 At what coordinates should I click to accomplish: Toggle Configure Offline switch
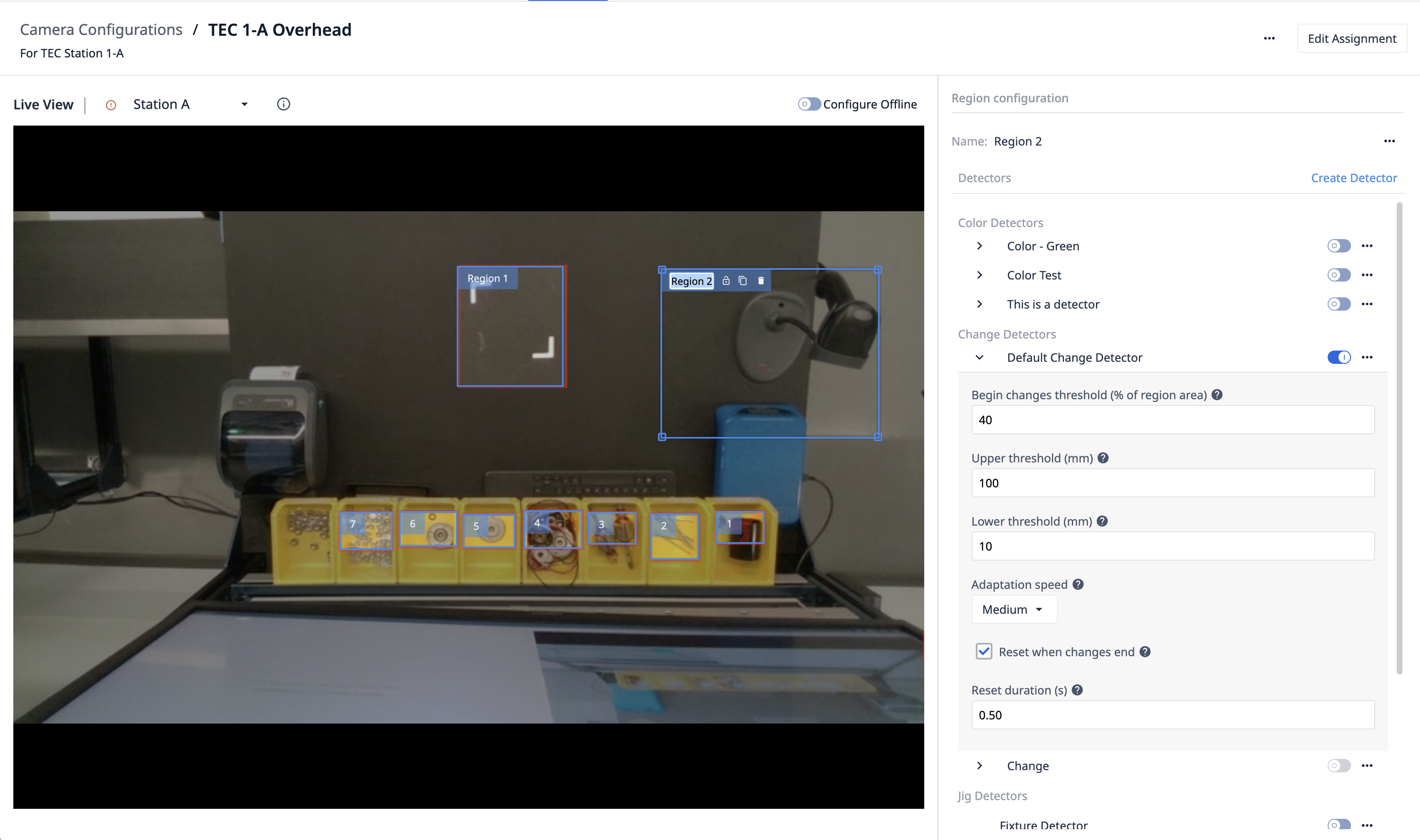click(x=809, y=104)
